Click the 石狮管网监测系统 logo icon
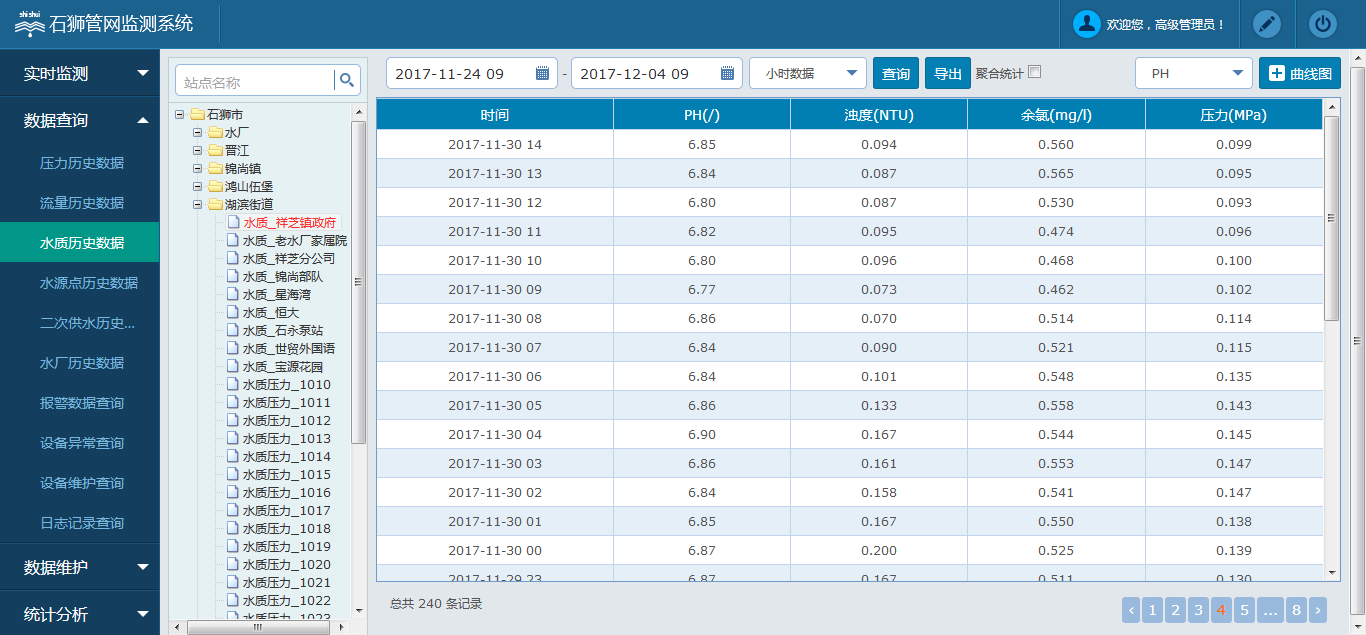 pos(29,24)
